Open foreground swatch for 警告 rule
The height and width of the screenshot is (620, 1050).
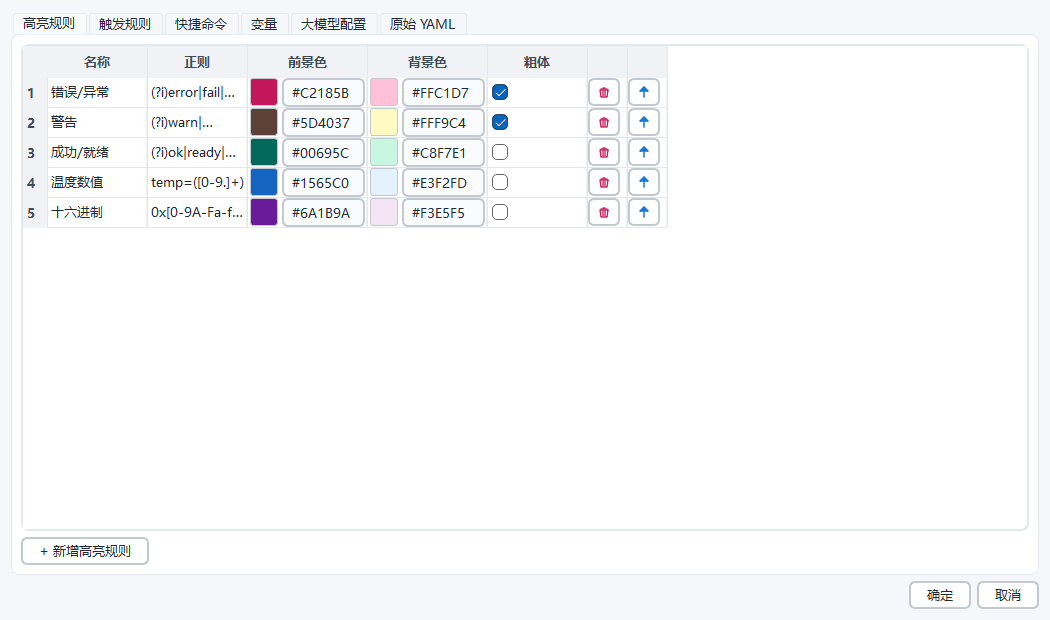(x=264, y=123)
